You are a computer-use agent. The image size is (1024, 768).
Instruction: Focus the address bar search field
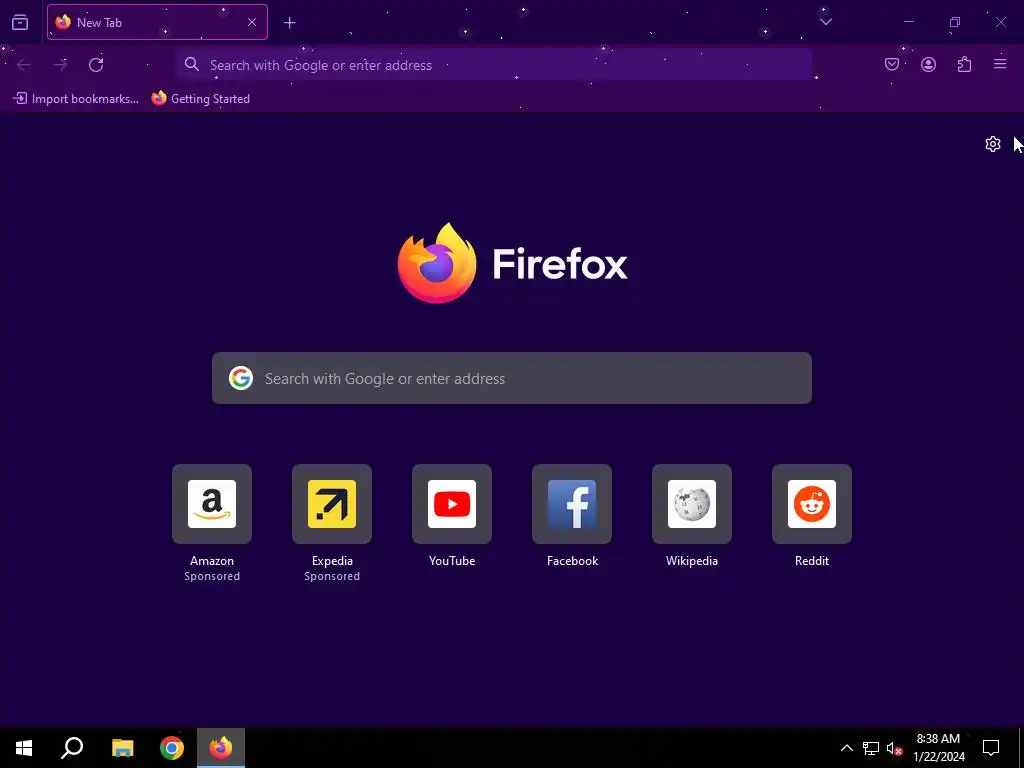pyautogui.click(x=494, y=65)
